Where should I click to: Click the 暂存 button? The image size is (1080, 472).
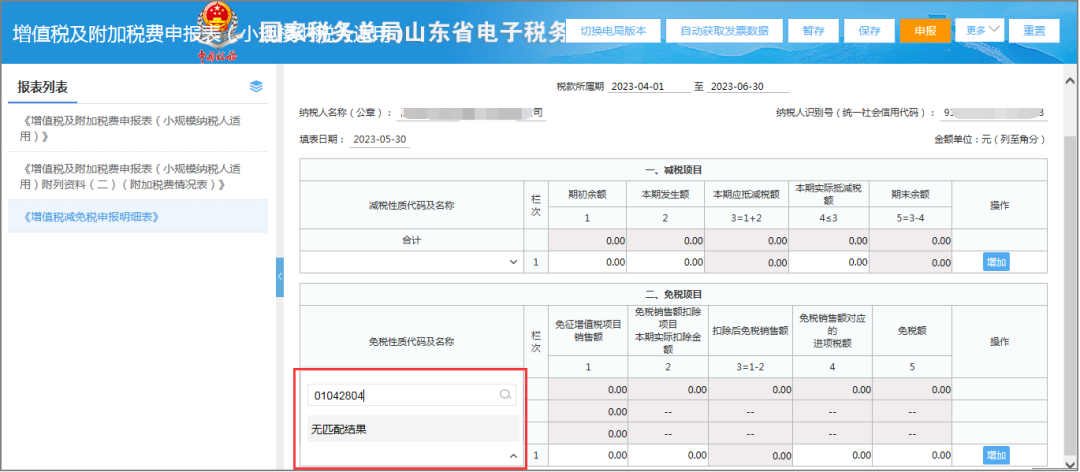[813, 31]
